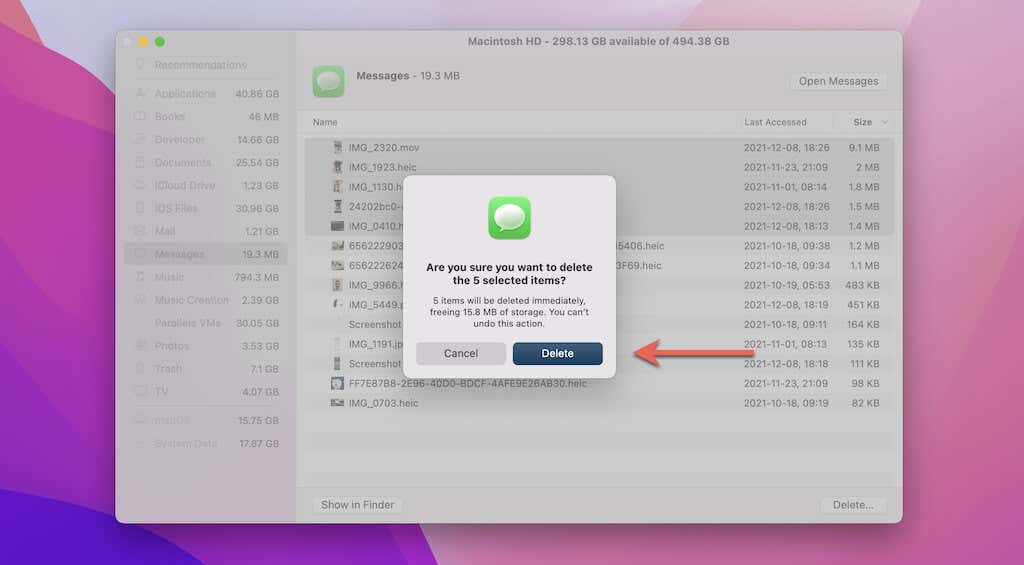Viewport: 1024px width, 565px height.
Task: Click the TV icon in the sidebar
Action: coord(140,391)
